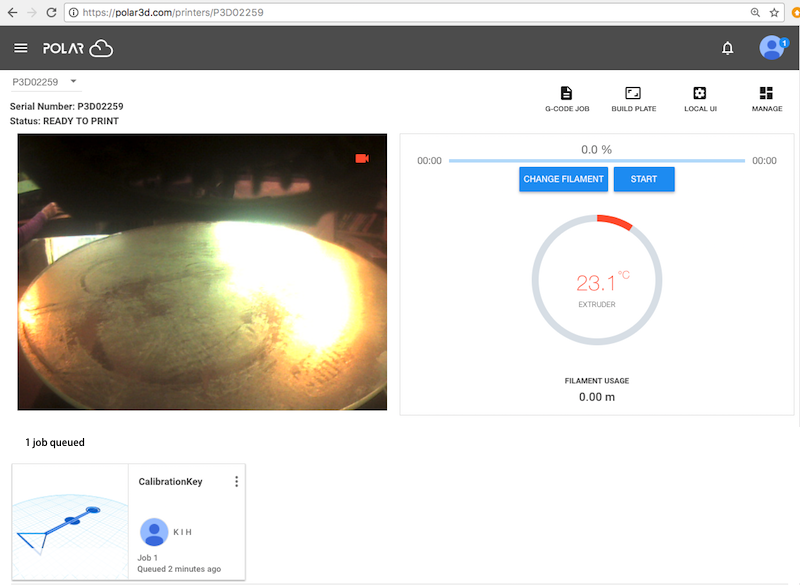Screen dimensions: 800x585
Task: Click the '1 job queued' heading
Action: tap(55, 442)
